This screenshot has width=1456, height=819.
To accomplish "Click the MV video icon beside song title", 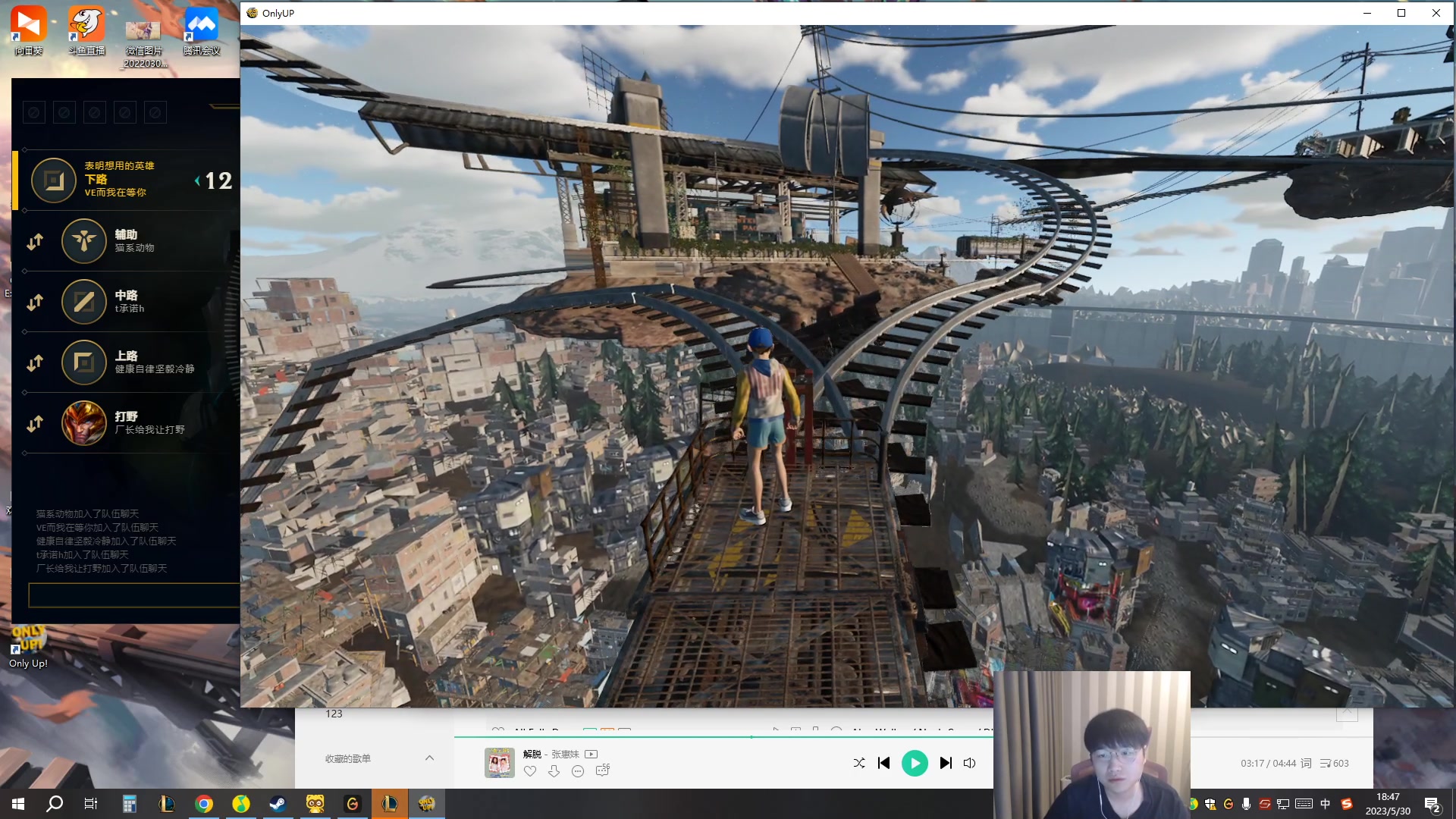I will 591,754.
